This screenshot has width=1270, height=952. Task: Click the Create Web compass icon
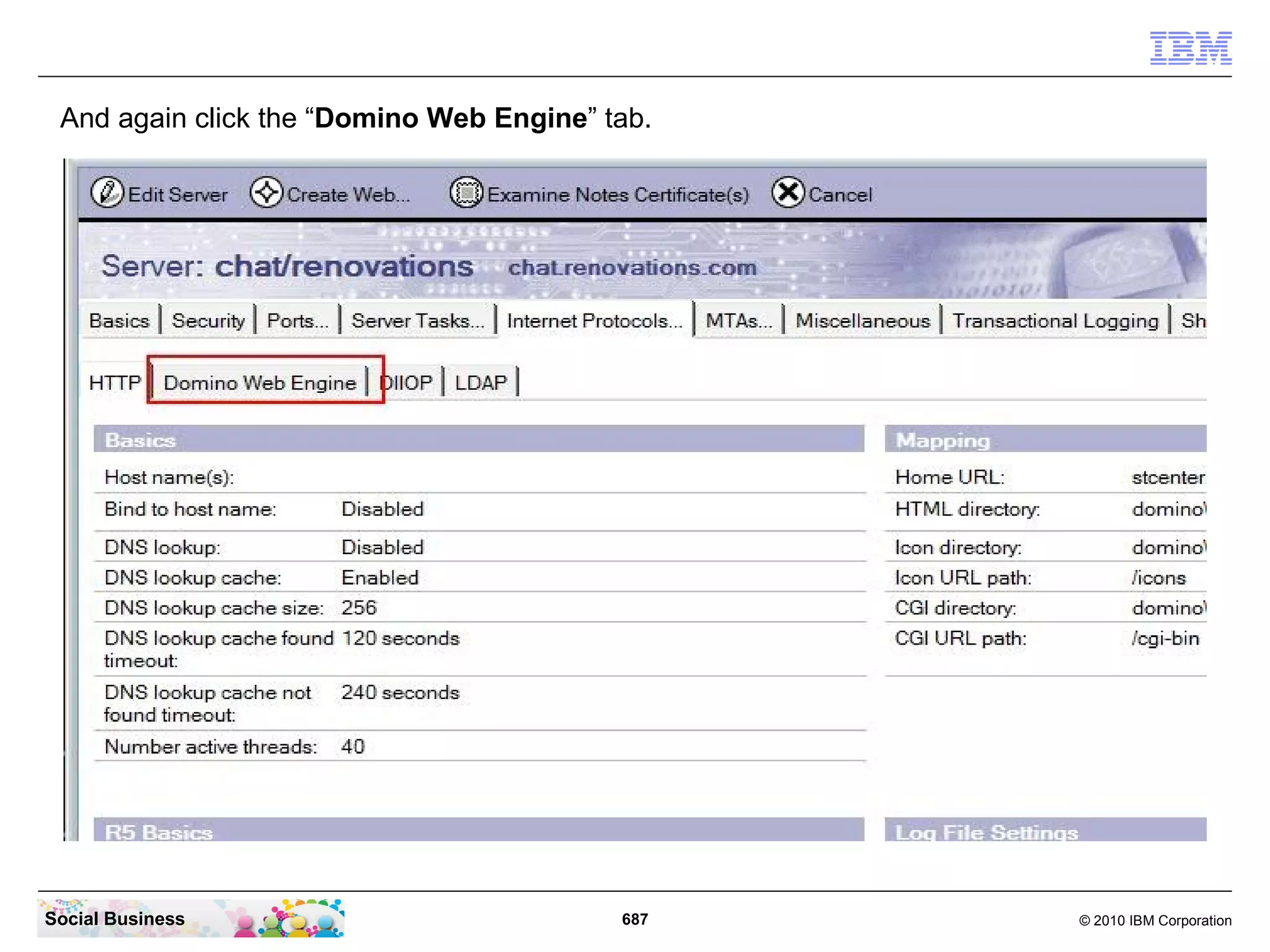click(267, 193)
